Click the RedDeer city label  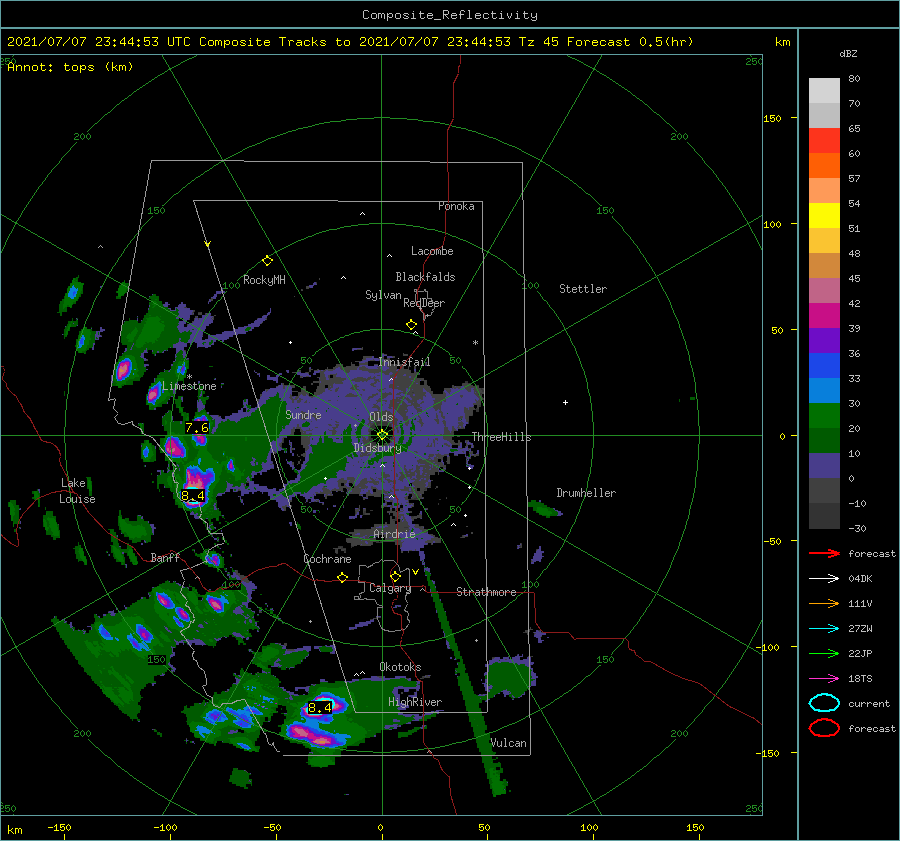click(424, 303)
